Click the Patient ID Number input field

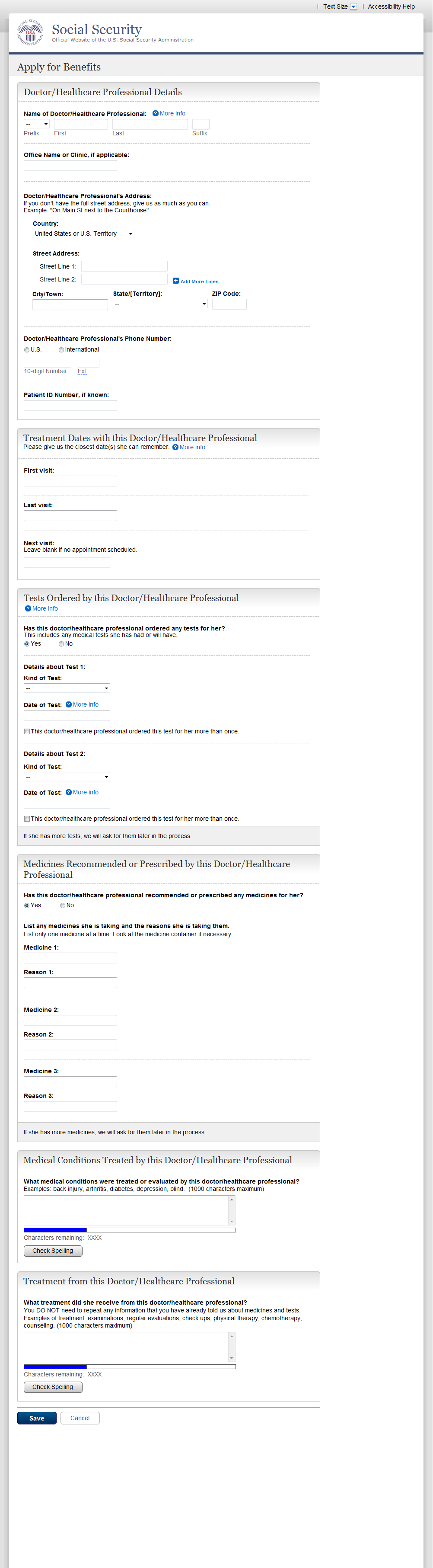coord(70,405)
